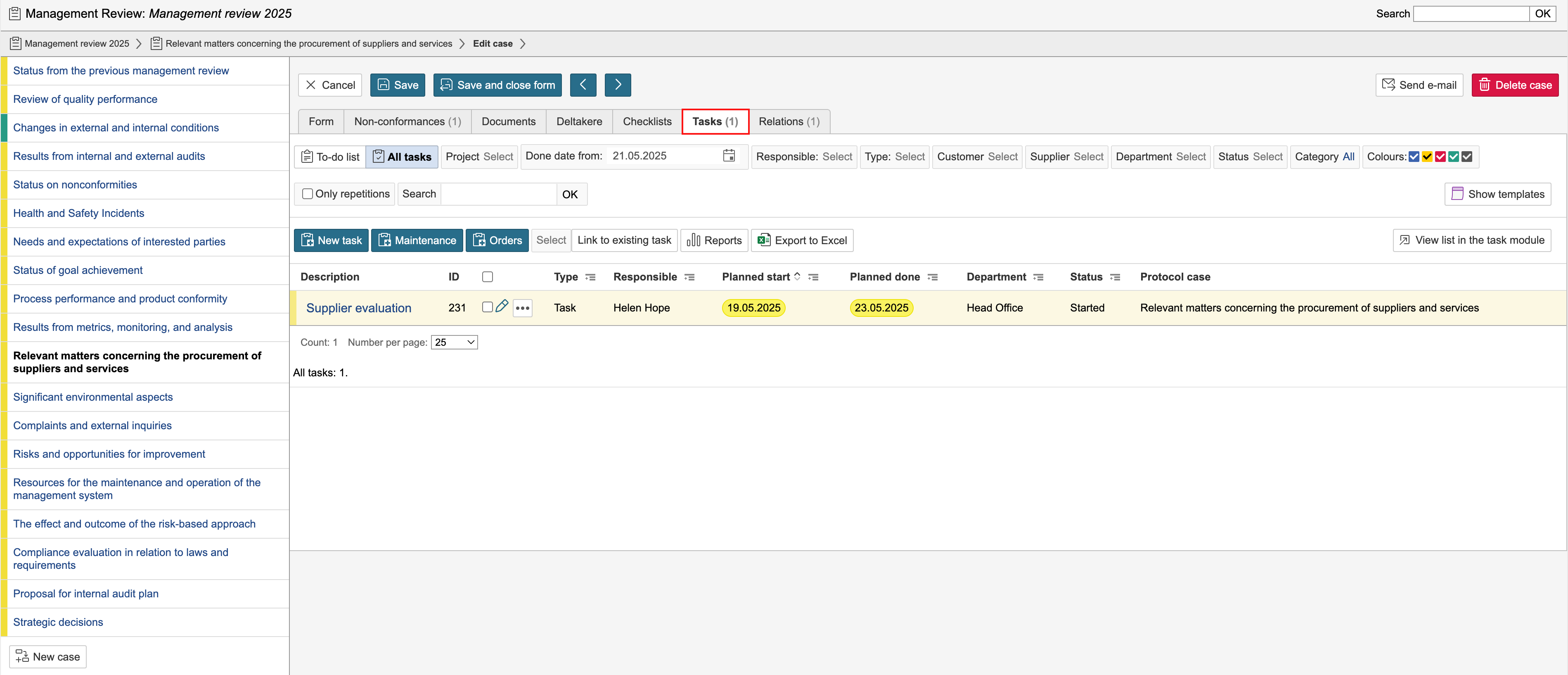Image resolution: width=1568 pixels, height=675 pixels.
Task: Tick the checkbox on the Supplier evaluation row
Action: (x=487, y=307)
